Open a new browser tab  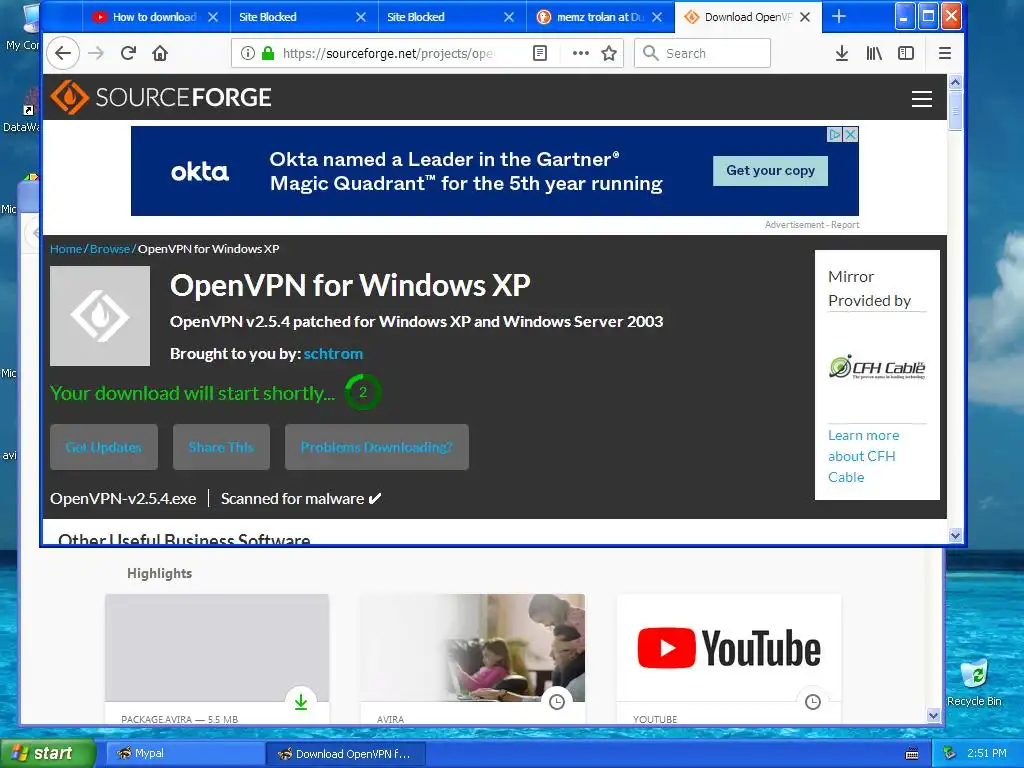click(839, 17)
